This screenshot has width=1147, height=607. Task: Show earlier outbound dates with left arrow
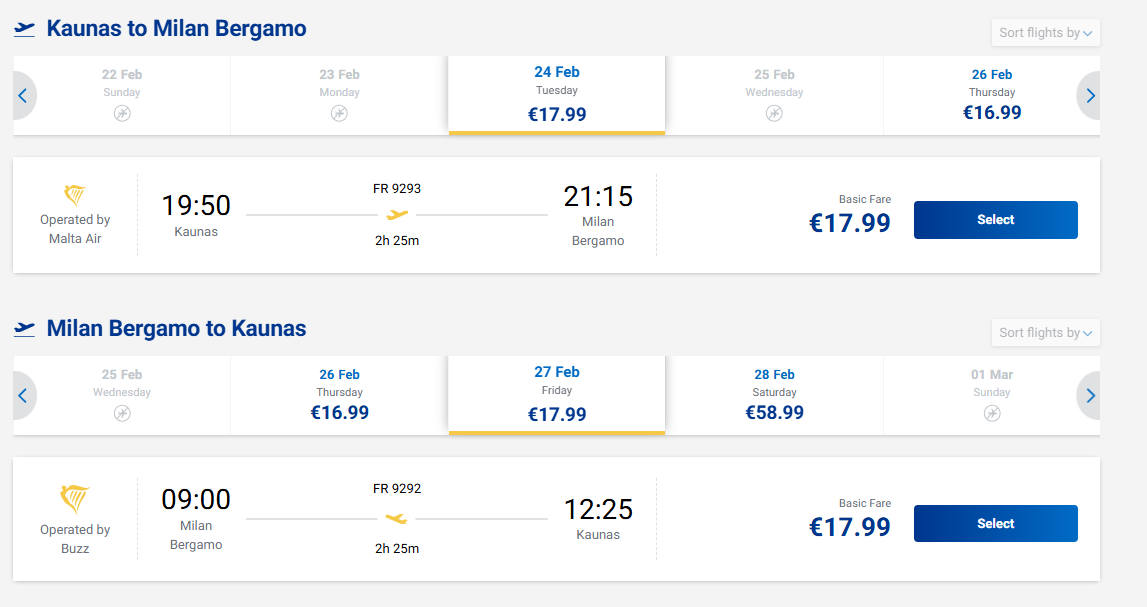pyautogui.click(x=22, y=96)
